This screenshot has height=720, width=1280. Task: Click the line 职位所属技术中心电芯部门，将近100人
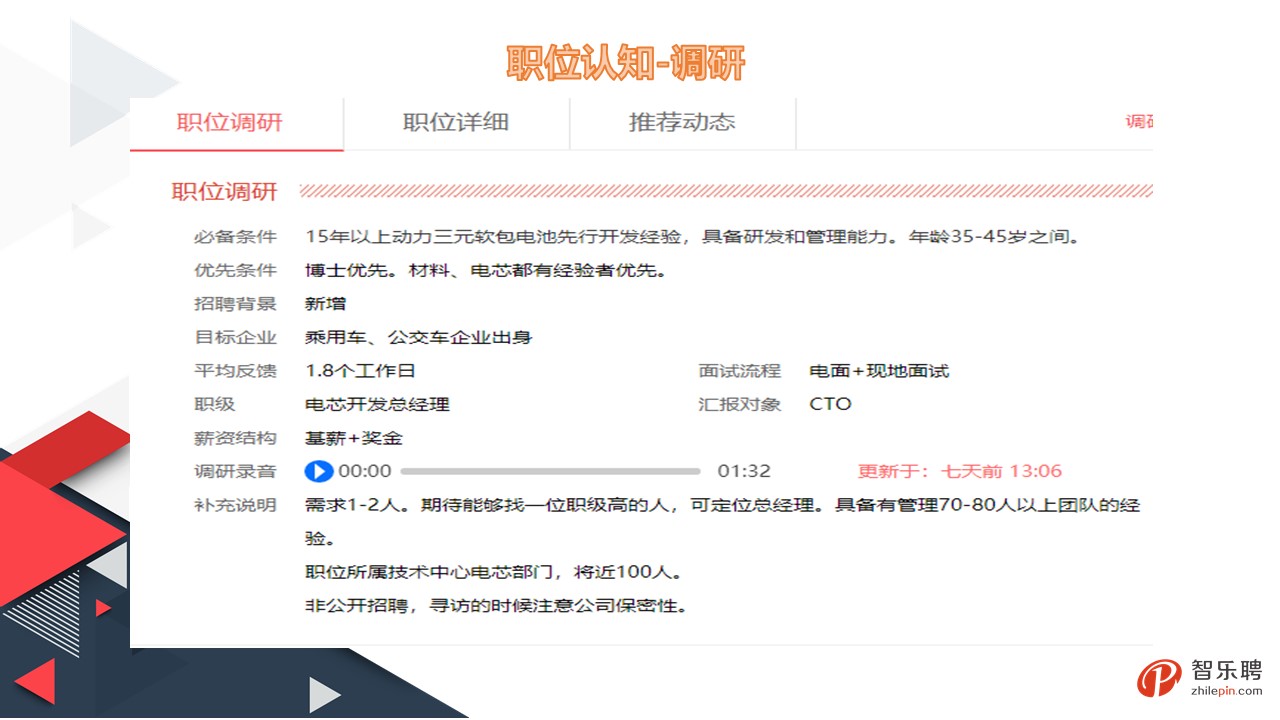point(494,573)
